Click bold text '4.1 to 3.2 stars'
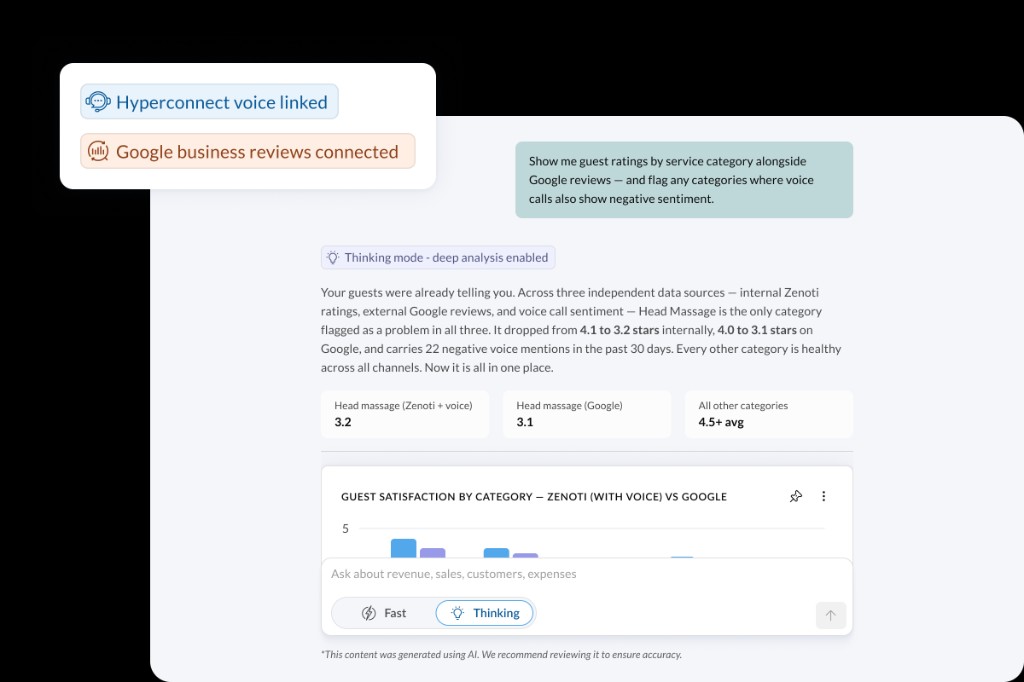The height and width of the screenshot is (682, 1024). (x=619, y=330)
